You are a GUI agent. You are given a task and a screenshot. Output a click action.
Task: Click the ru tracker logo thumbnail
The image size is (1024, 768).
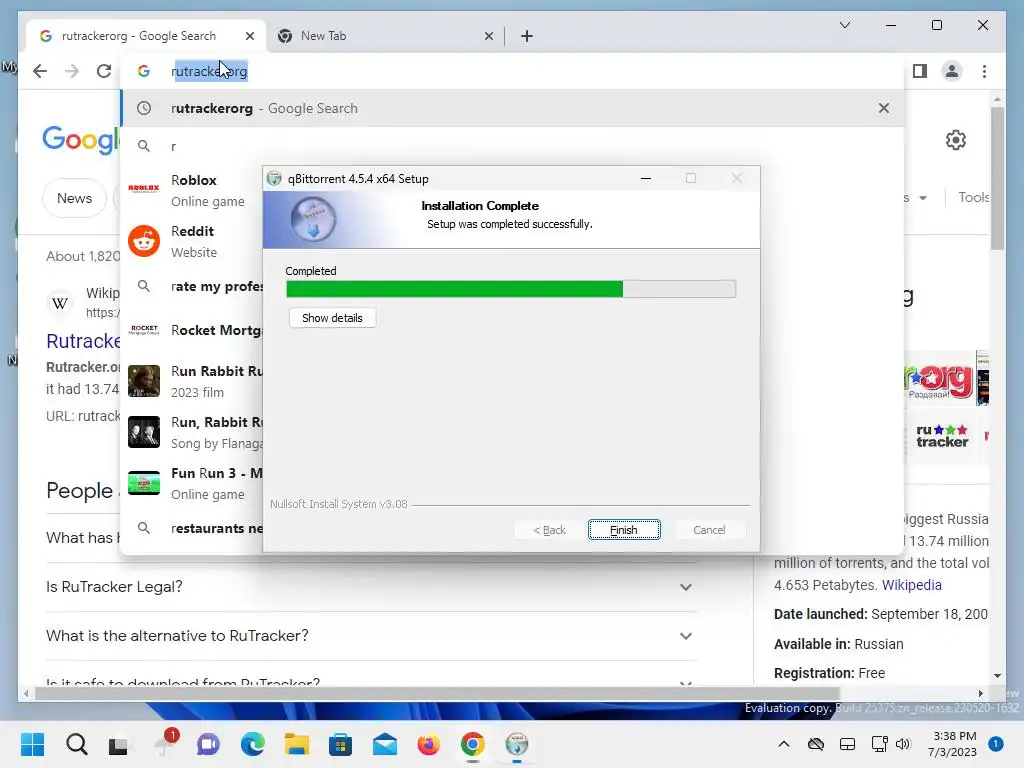(x=942, y=436)
